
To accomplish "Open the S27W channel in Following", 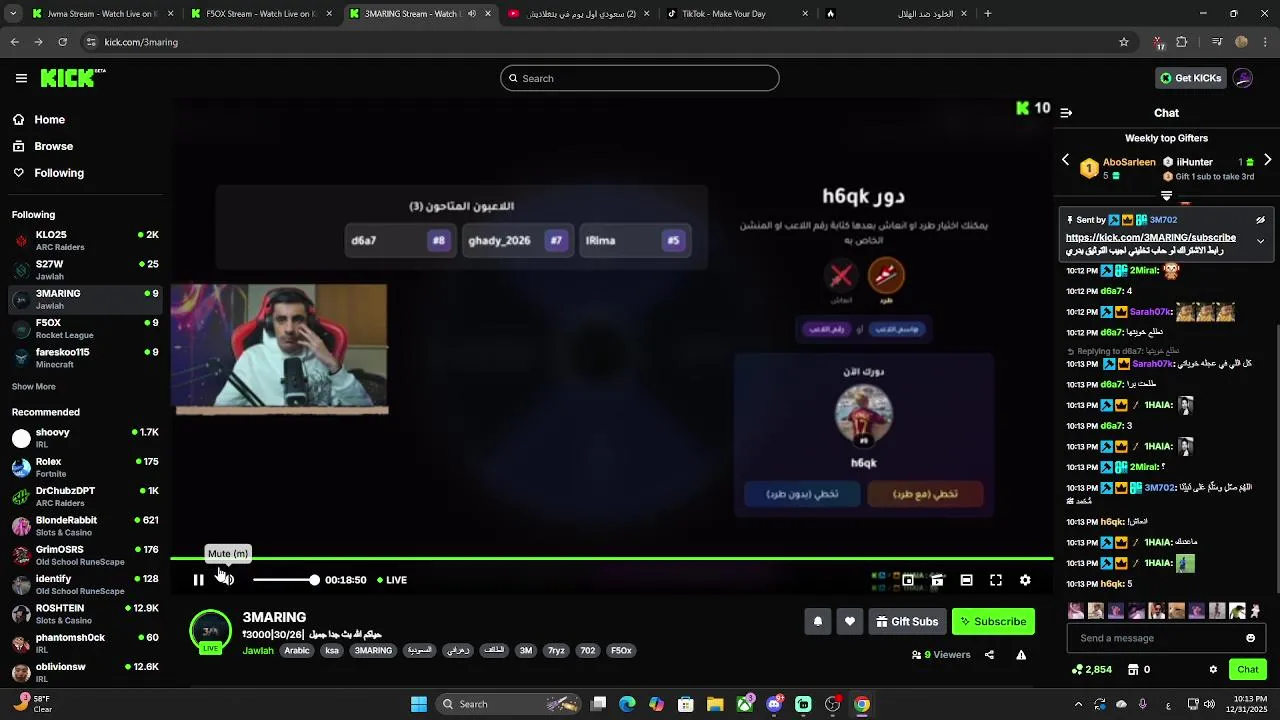I will (85, 270).
